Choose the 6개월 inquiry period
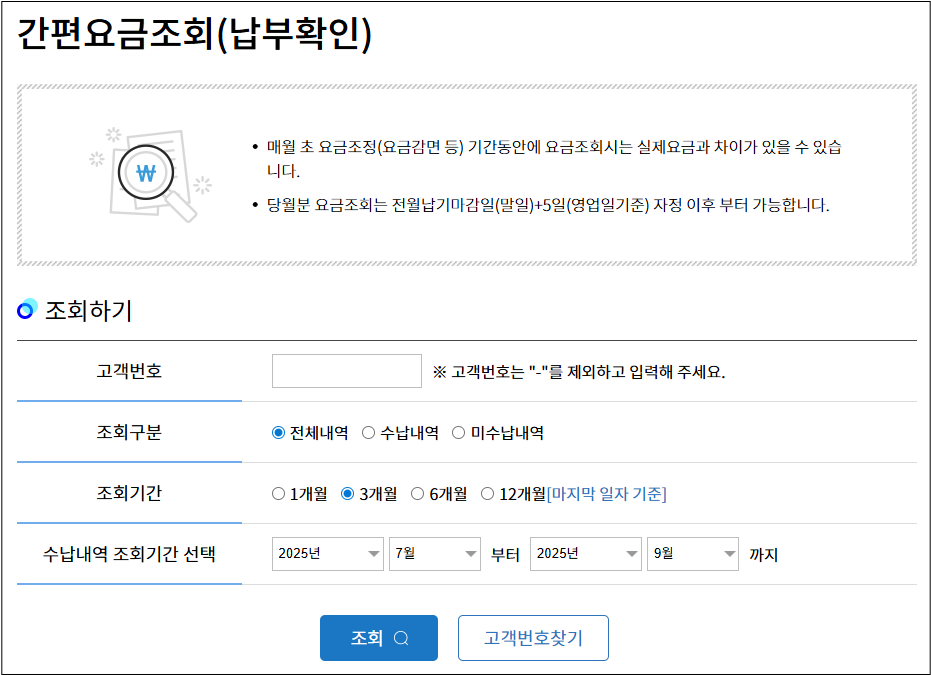This screenshot has height=675, width=931. [418, 493]
